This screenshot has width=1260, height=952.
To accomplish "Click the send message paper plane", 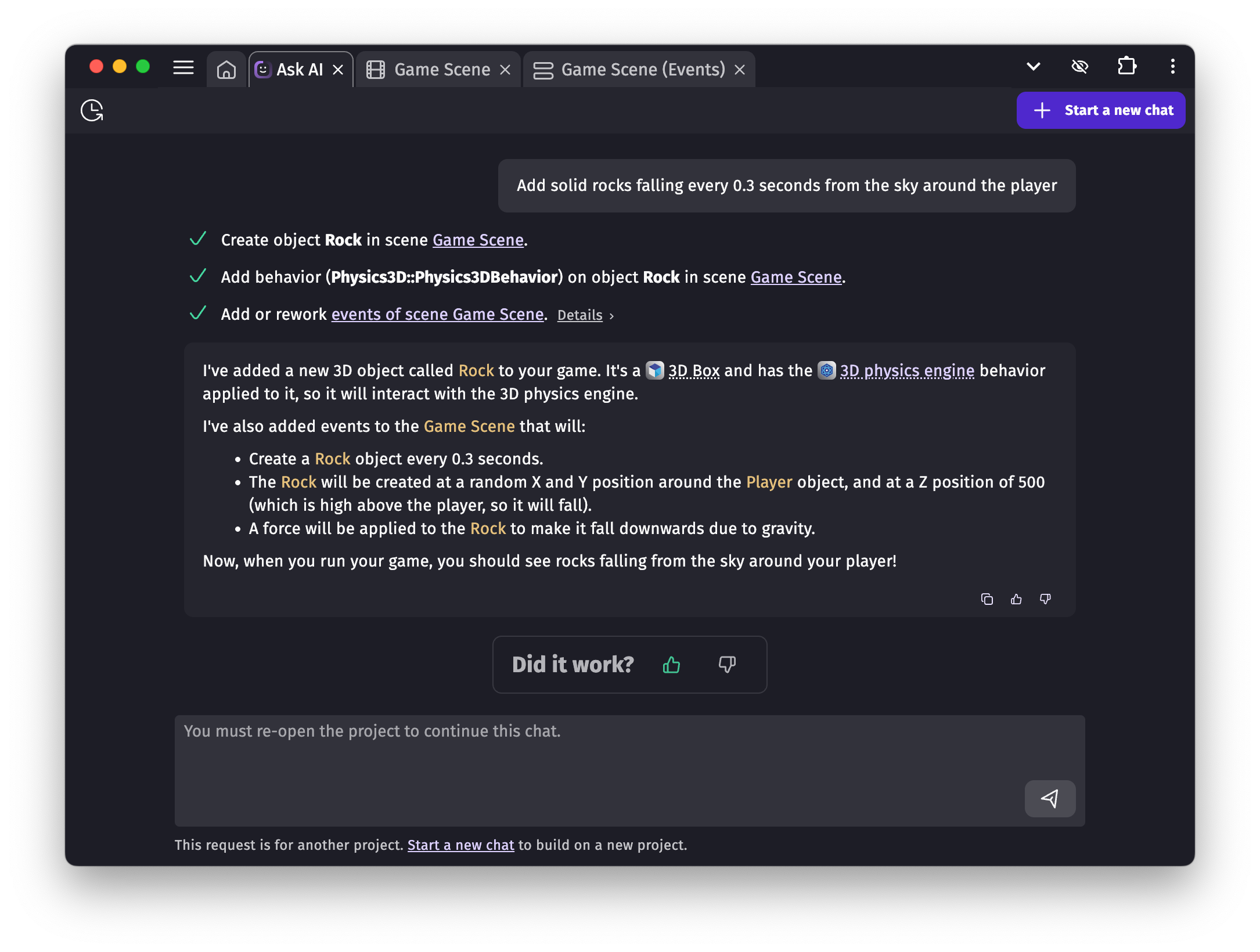I will tap(1050, 799).
